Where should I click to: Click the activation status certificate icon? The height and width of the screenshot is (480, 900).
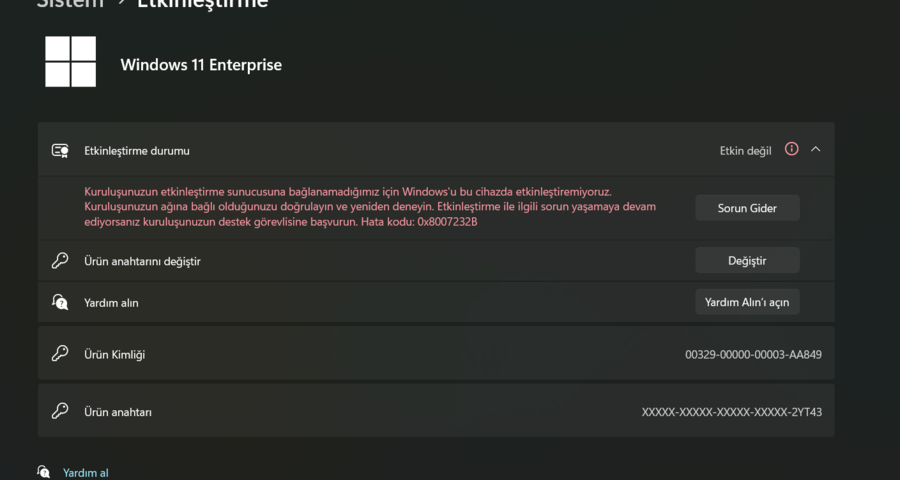coord(60,151)
